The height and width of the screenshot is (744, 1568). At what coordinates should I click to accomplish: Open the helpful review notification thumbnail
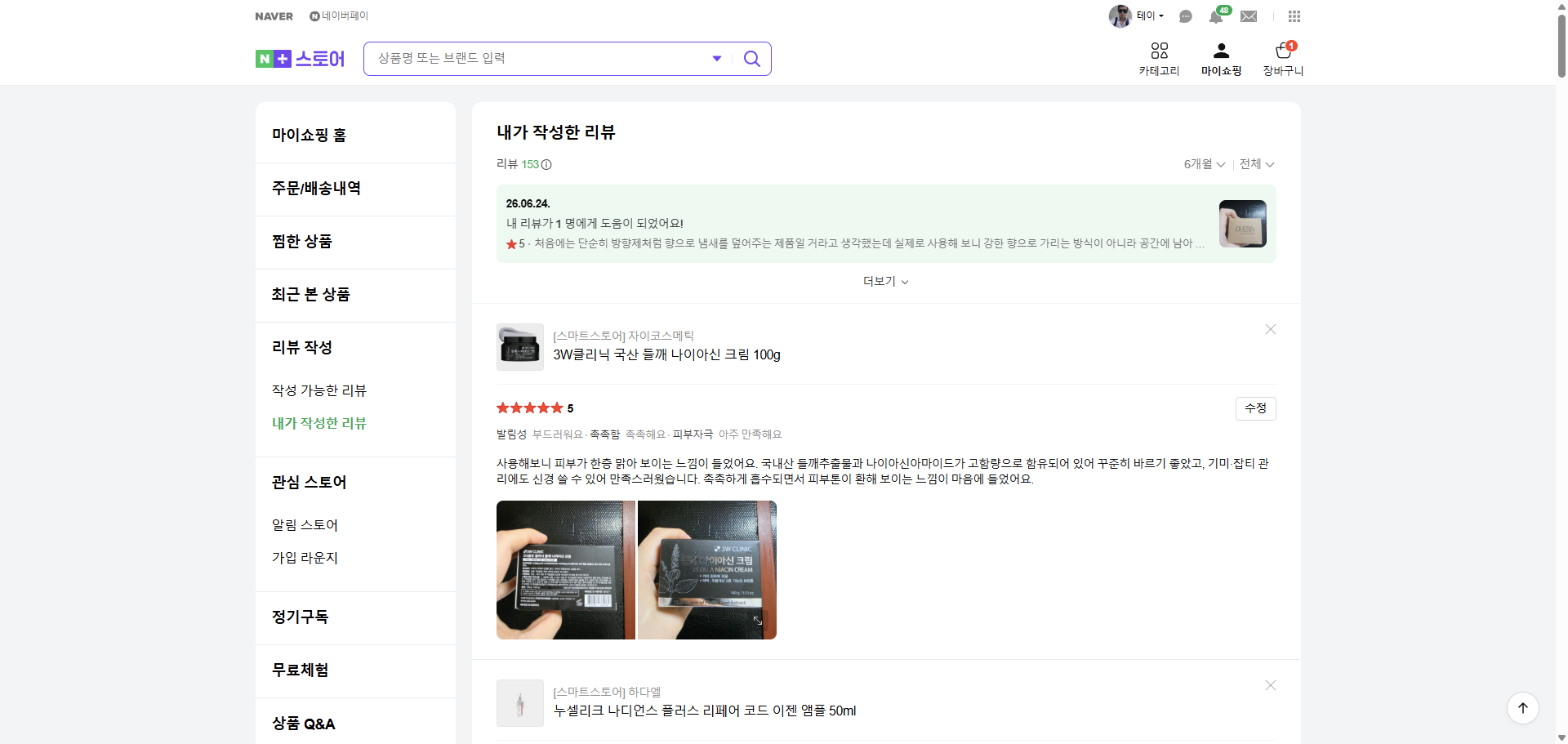point(1242,224)
